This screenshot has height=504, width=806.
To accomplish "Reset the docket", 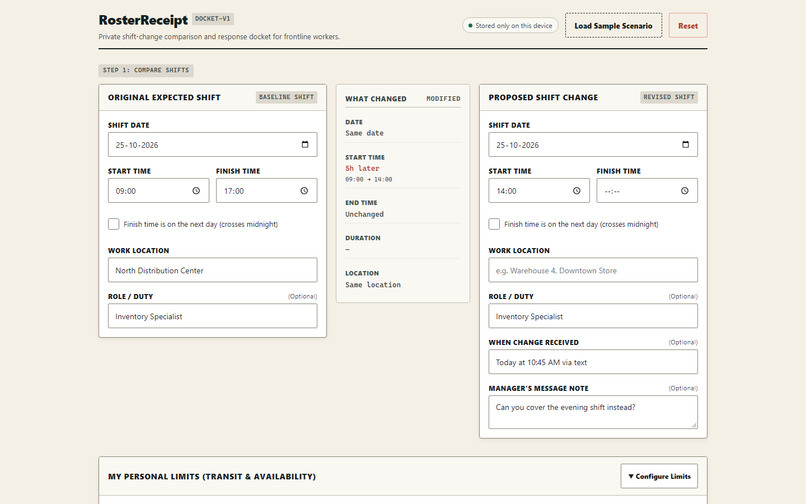I will [688, 25].
